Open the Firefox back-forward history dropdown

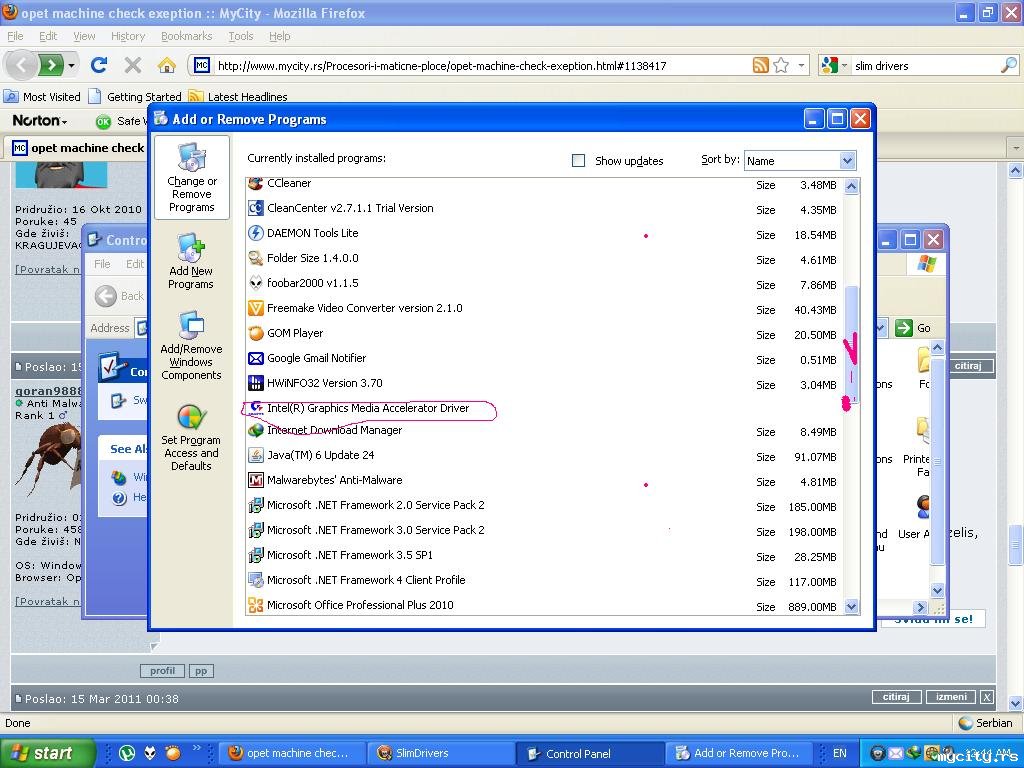click(x=71, y=65)
